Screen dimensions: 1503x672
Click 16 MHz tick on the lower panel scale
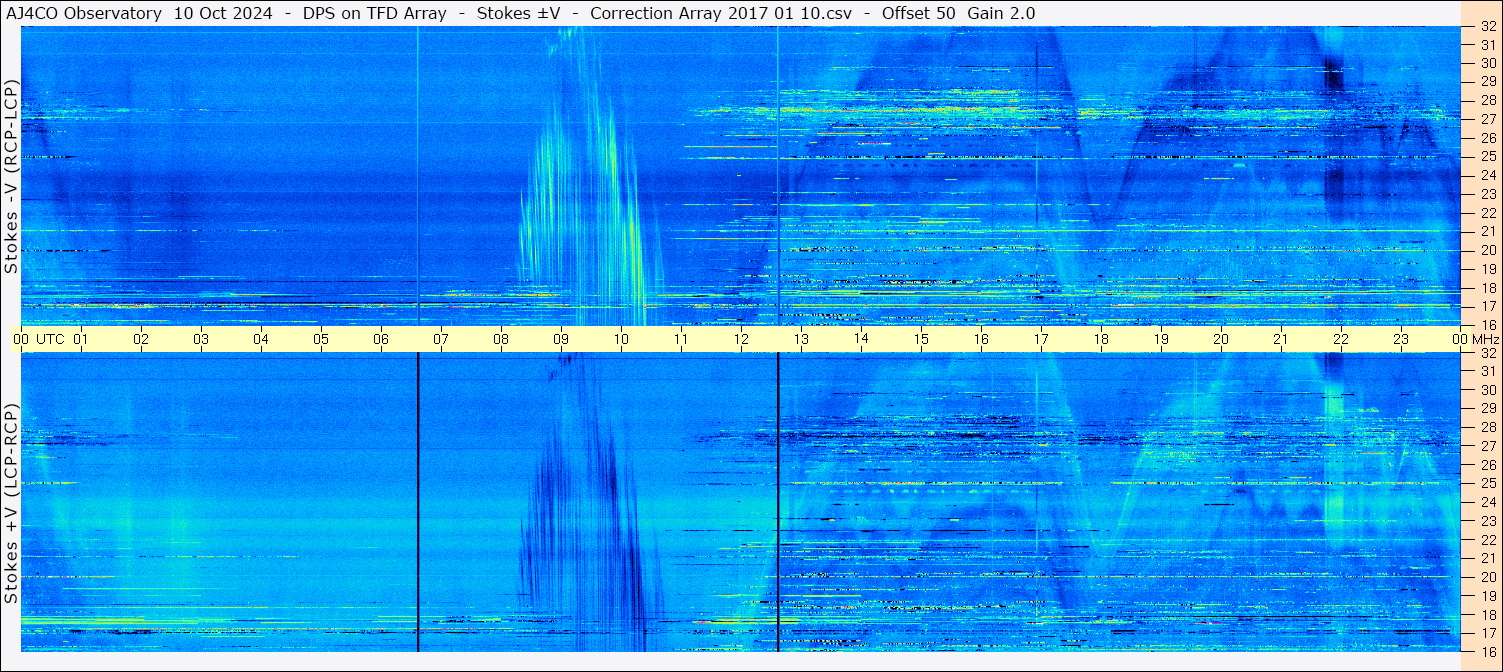pyautogui.click(x=1487, y=651)
